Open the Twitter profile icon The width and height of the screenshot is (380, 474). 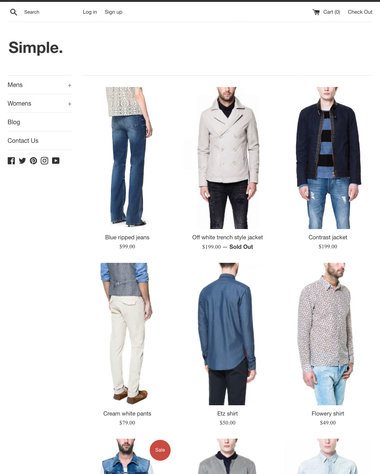[x=22, y=161]
